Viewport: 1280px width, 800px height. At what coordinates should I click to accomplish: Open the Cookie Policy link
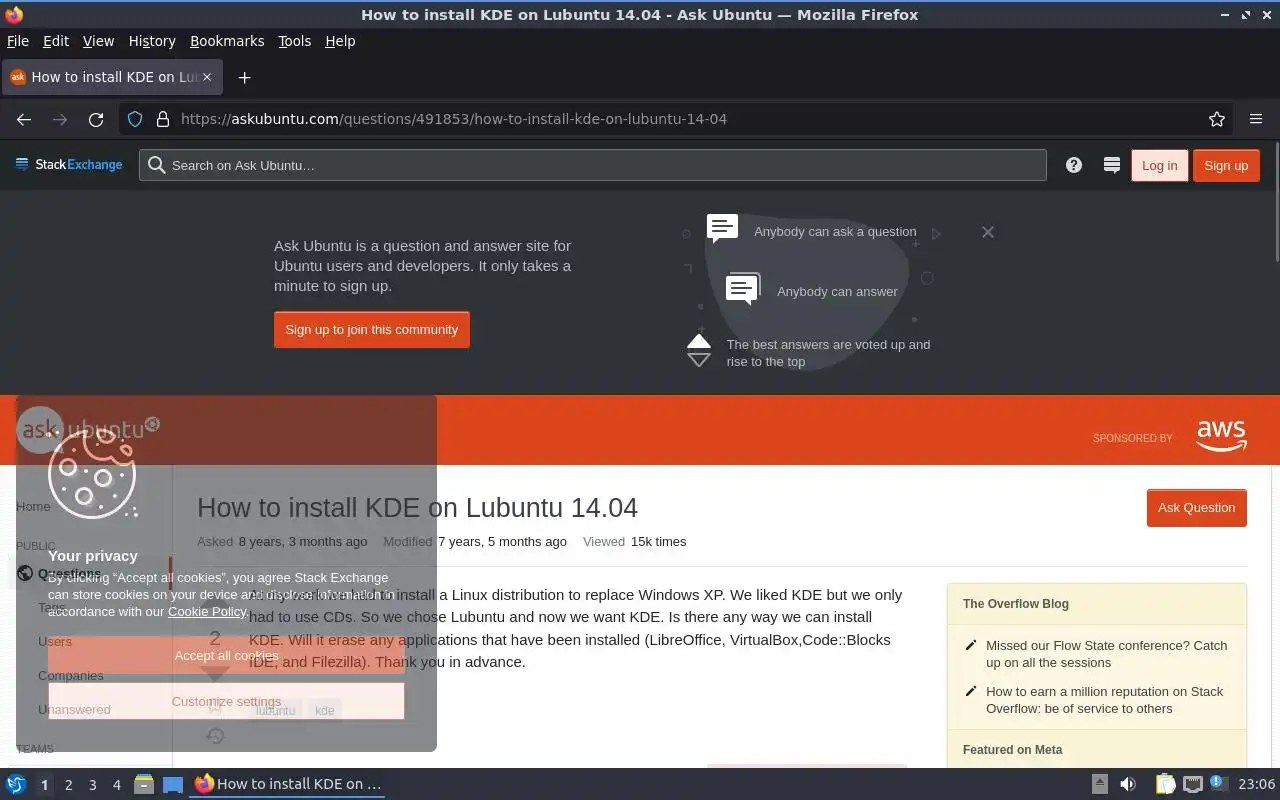pos(207,611)
